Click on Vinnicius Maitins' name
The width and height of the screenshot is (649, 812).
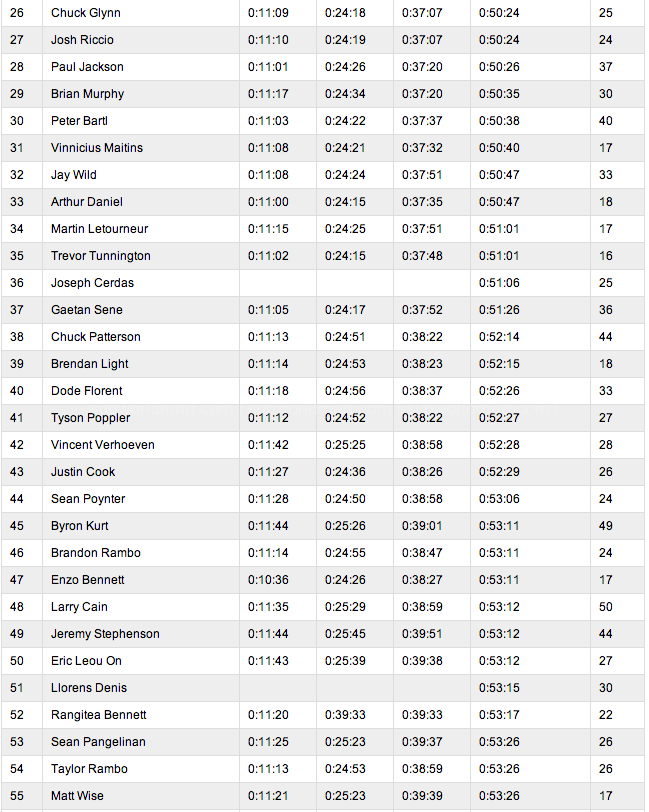[x=97, y=148]
